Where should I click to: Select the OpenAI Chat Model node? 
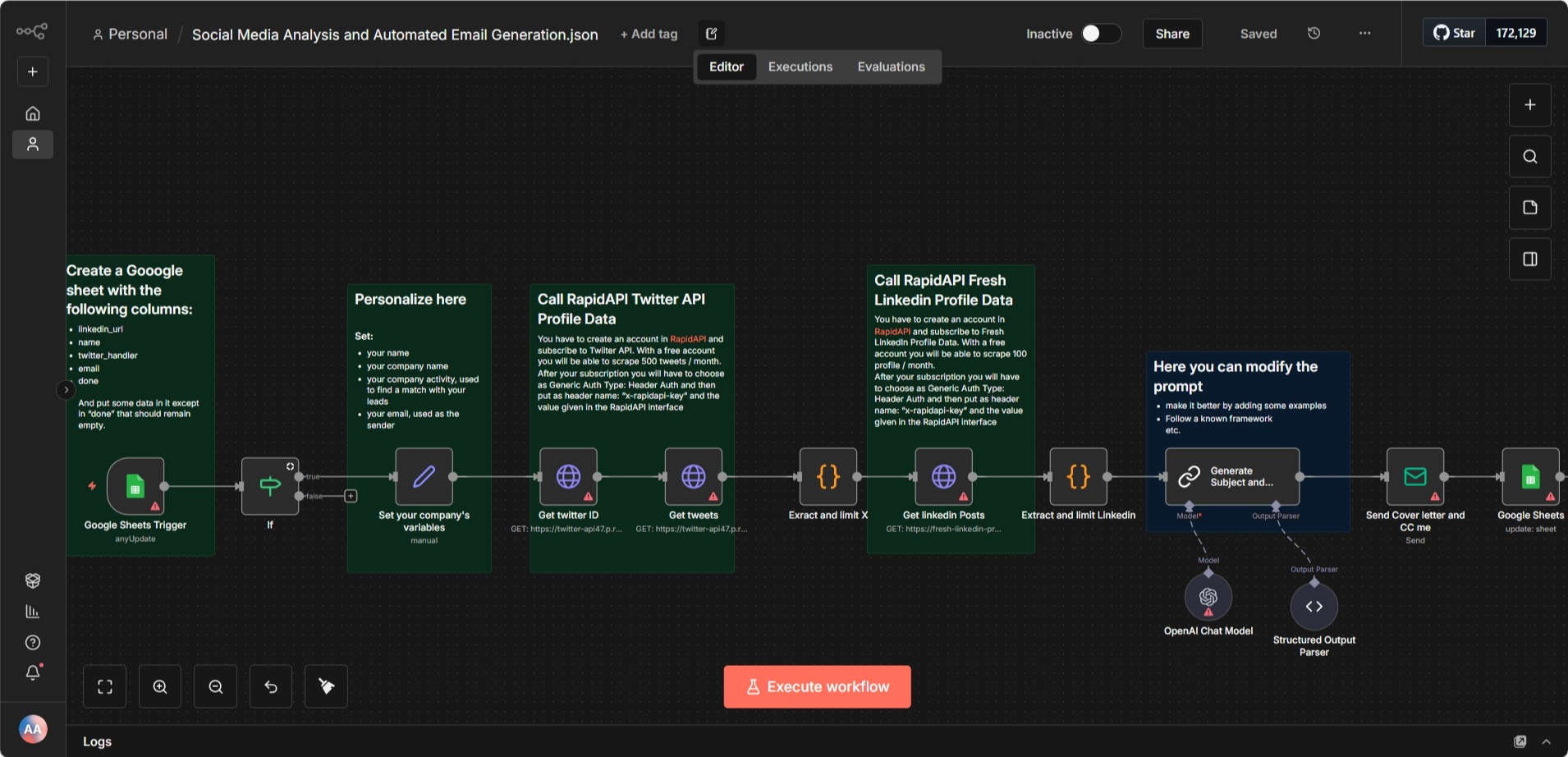1208,597
